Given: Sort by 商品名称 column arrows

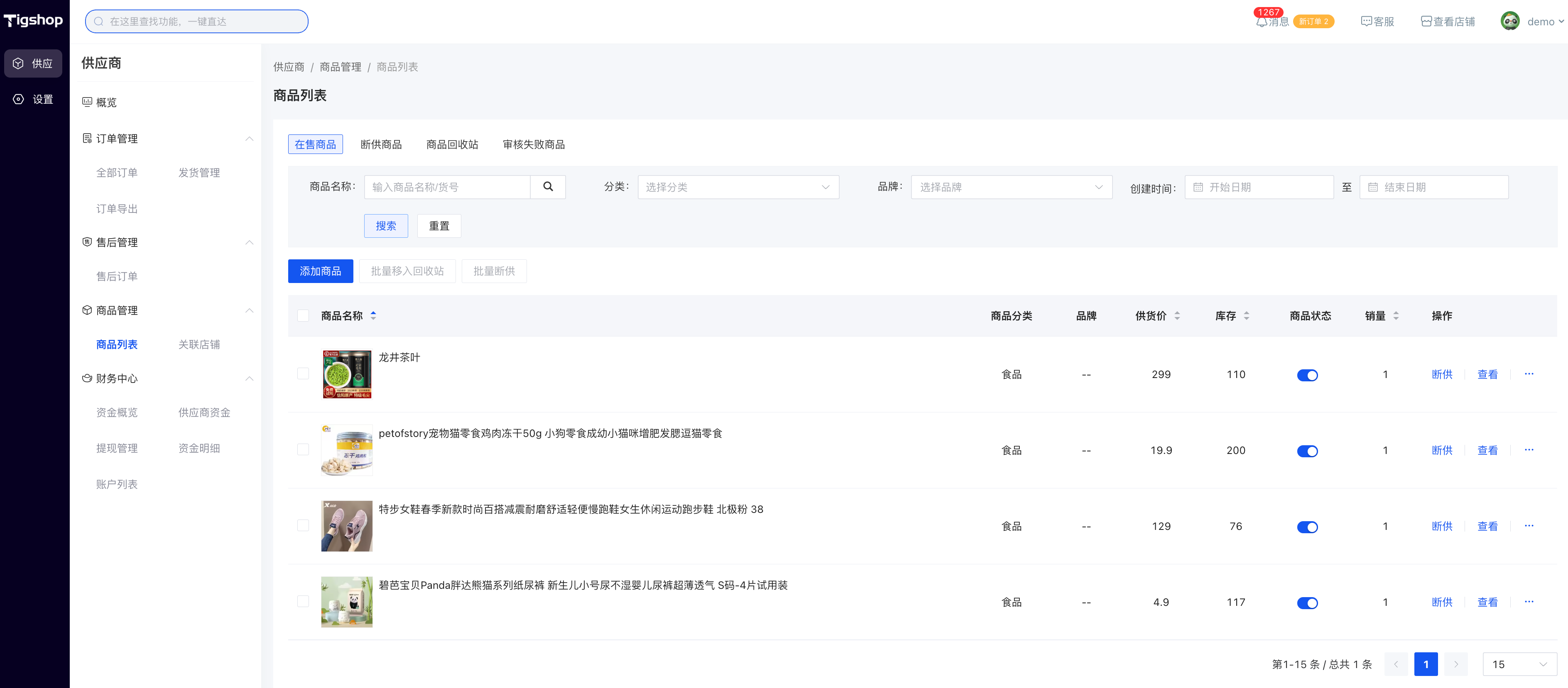Looking at the screenshot, I should 373,316.
